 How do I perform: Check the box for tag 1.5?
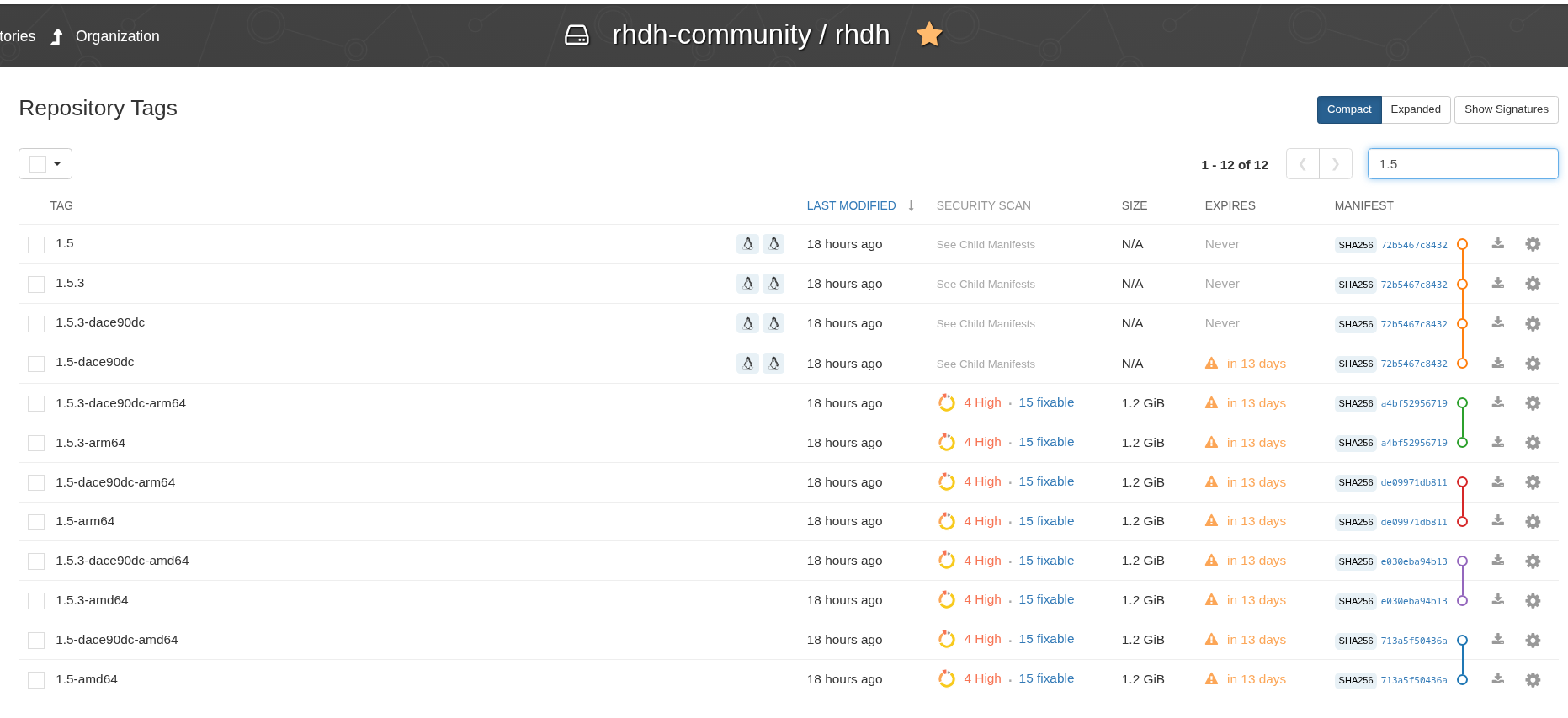point(36,245)
